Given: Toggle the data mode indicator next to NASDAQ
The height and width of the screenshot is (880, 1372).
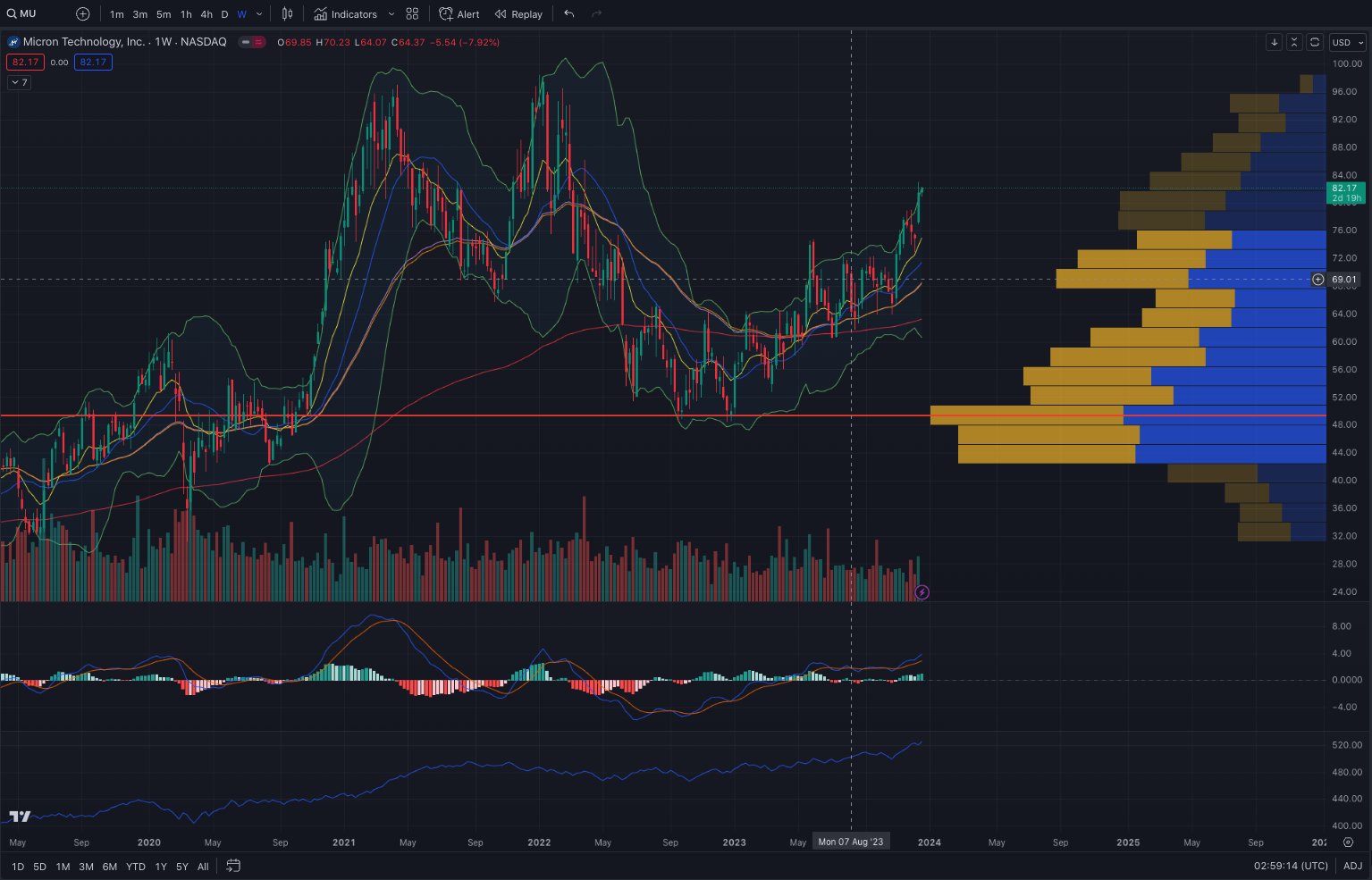Looking at the screenshot, I should tap(252, 42).
